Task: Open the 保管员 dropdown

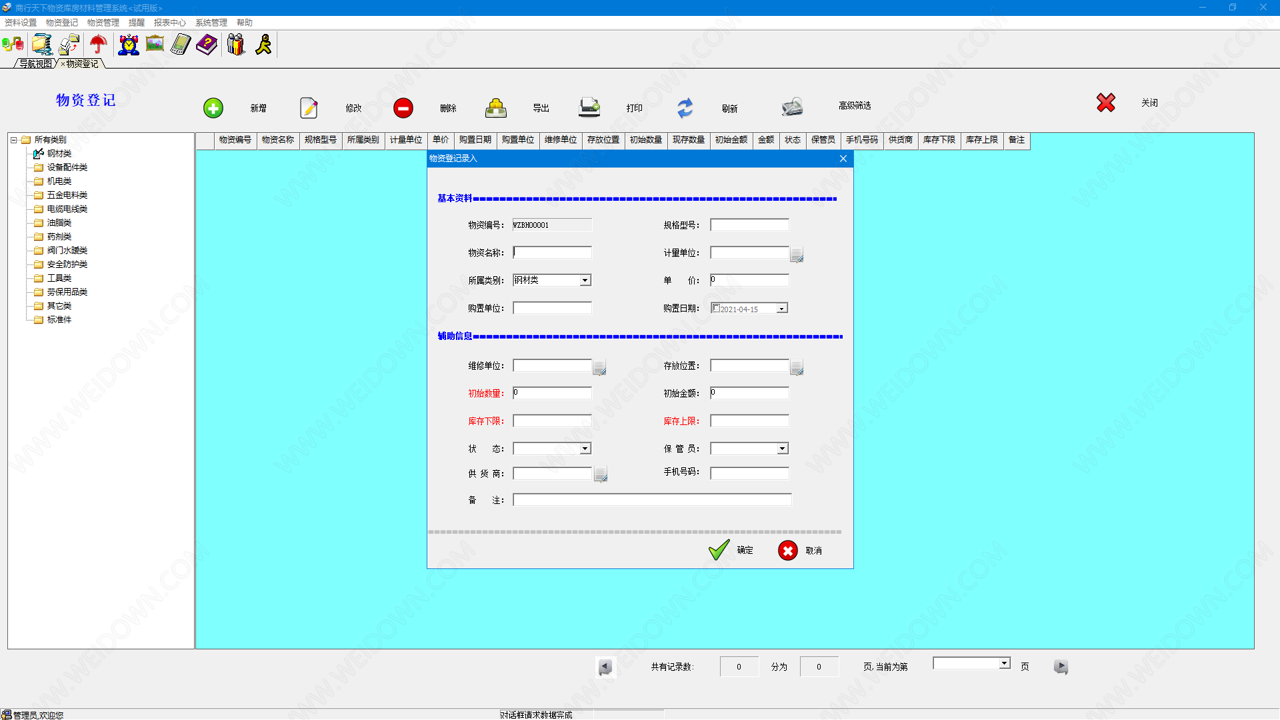Action: pyautogui.click(x=783, y=448)
